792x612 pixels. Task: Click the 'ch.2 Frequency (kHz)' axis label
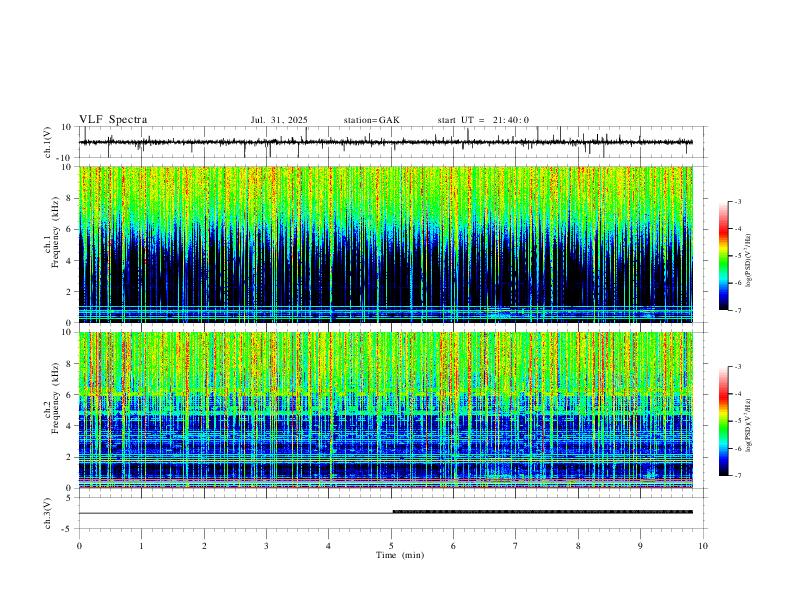coord(52,398)
